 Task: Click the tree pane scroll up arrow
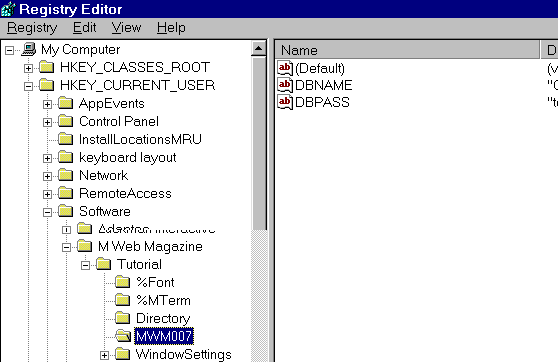[x=259, y=49]
